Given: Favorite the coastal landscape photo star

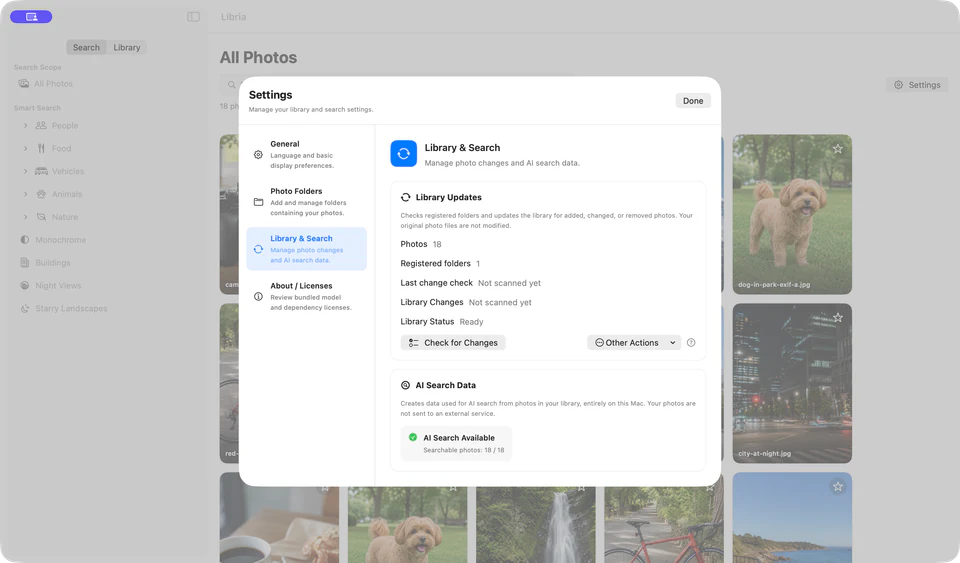Looking at the screenshot, I should pos(838,487).
